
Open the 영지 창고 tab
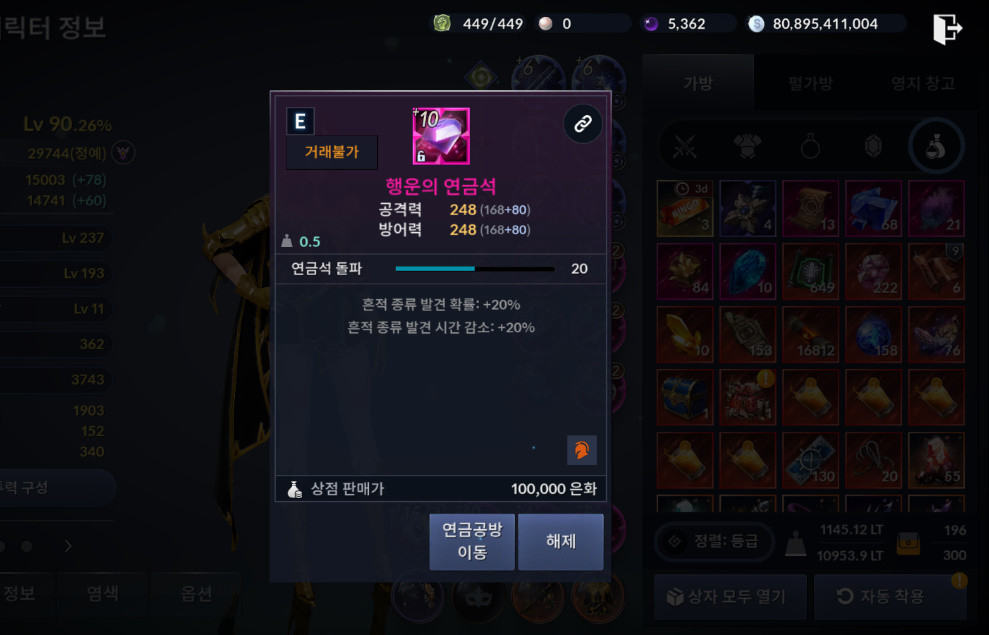pyautogui.click(x=923, y=83)
